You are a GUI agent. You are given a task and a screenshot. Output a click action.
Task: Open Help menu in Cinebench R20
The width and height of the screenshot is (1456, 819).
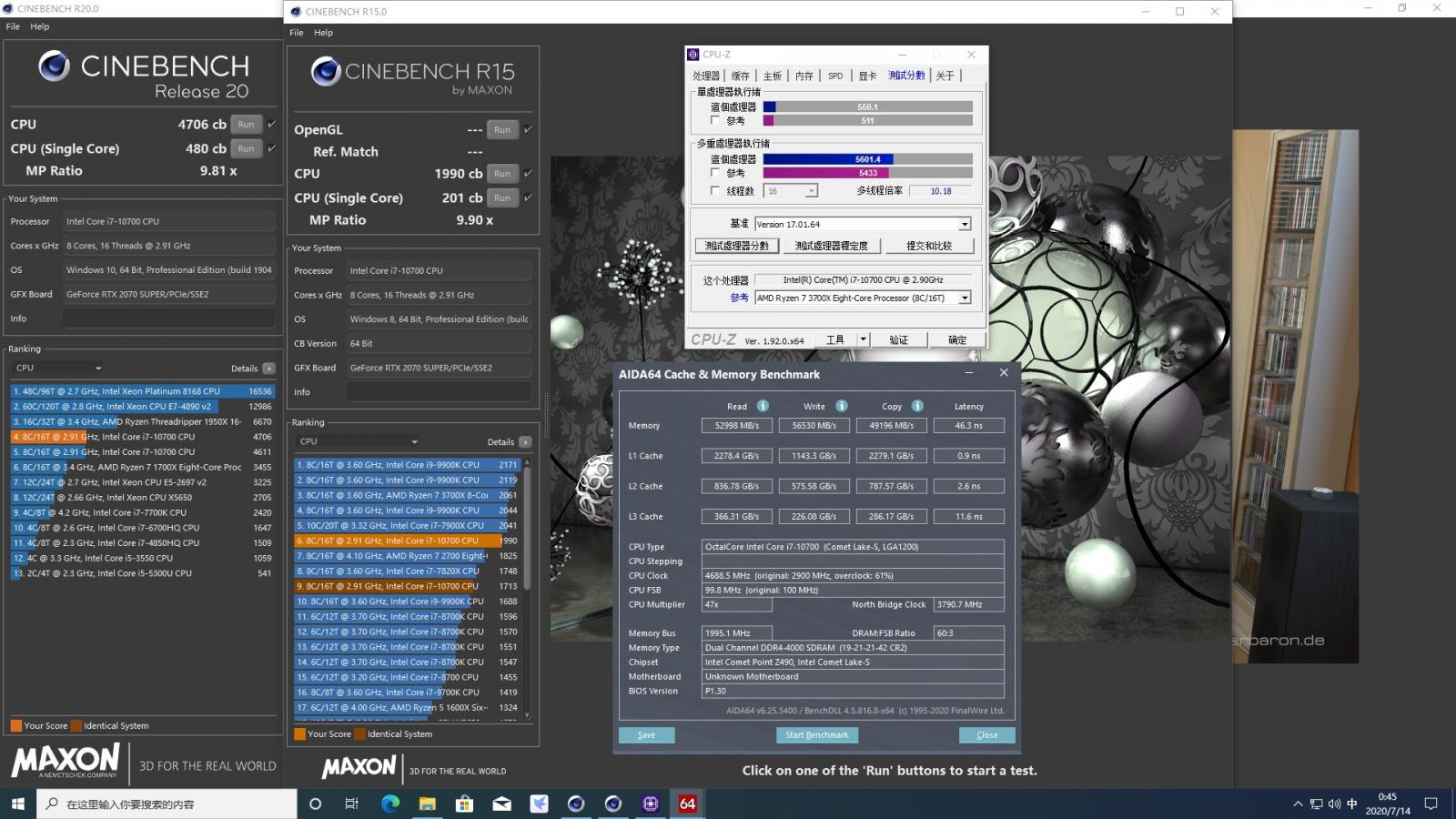[39, 26]
